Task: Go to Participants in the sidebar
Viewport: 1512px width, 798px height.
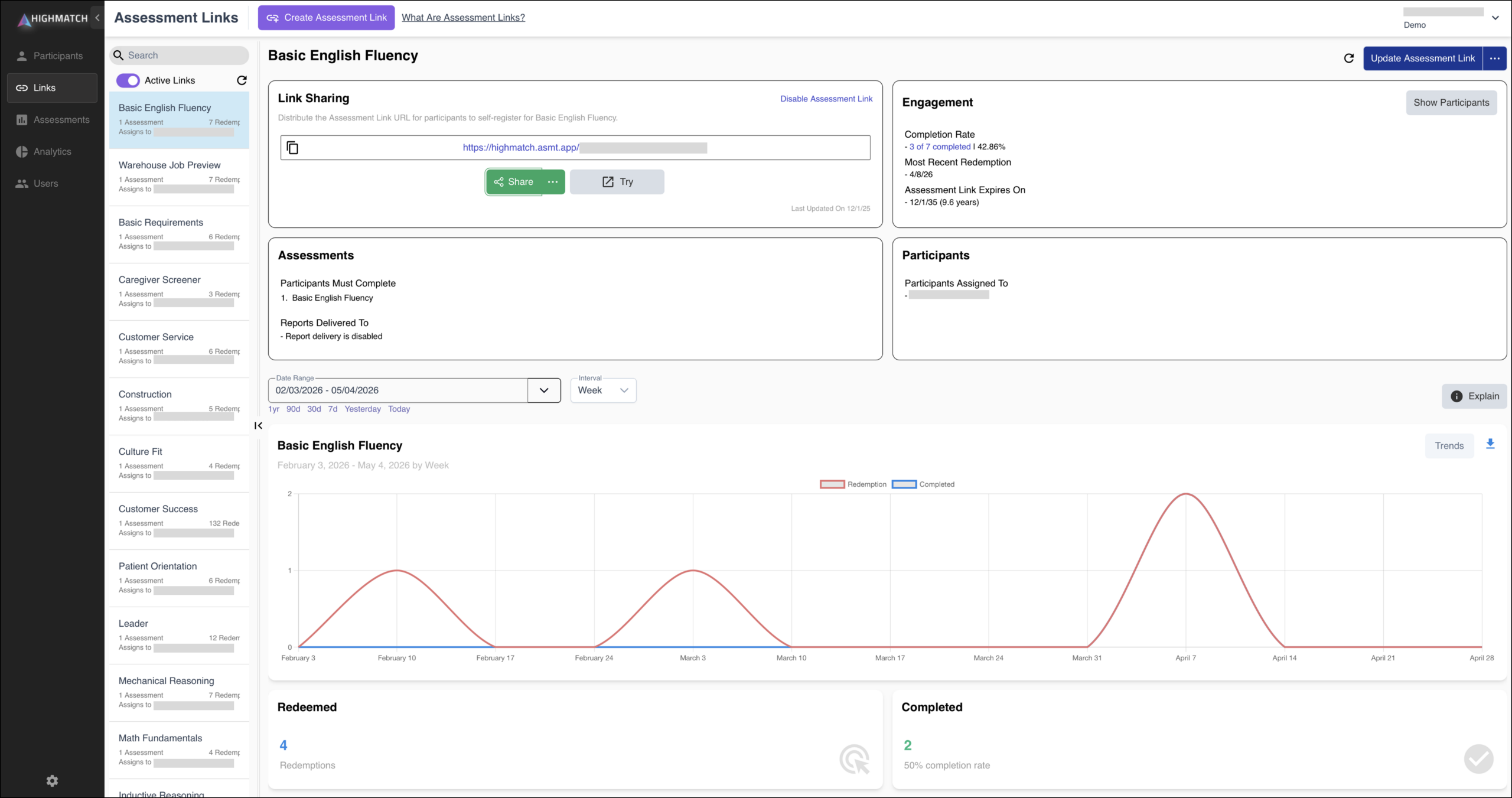Action: pos(52,56)
